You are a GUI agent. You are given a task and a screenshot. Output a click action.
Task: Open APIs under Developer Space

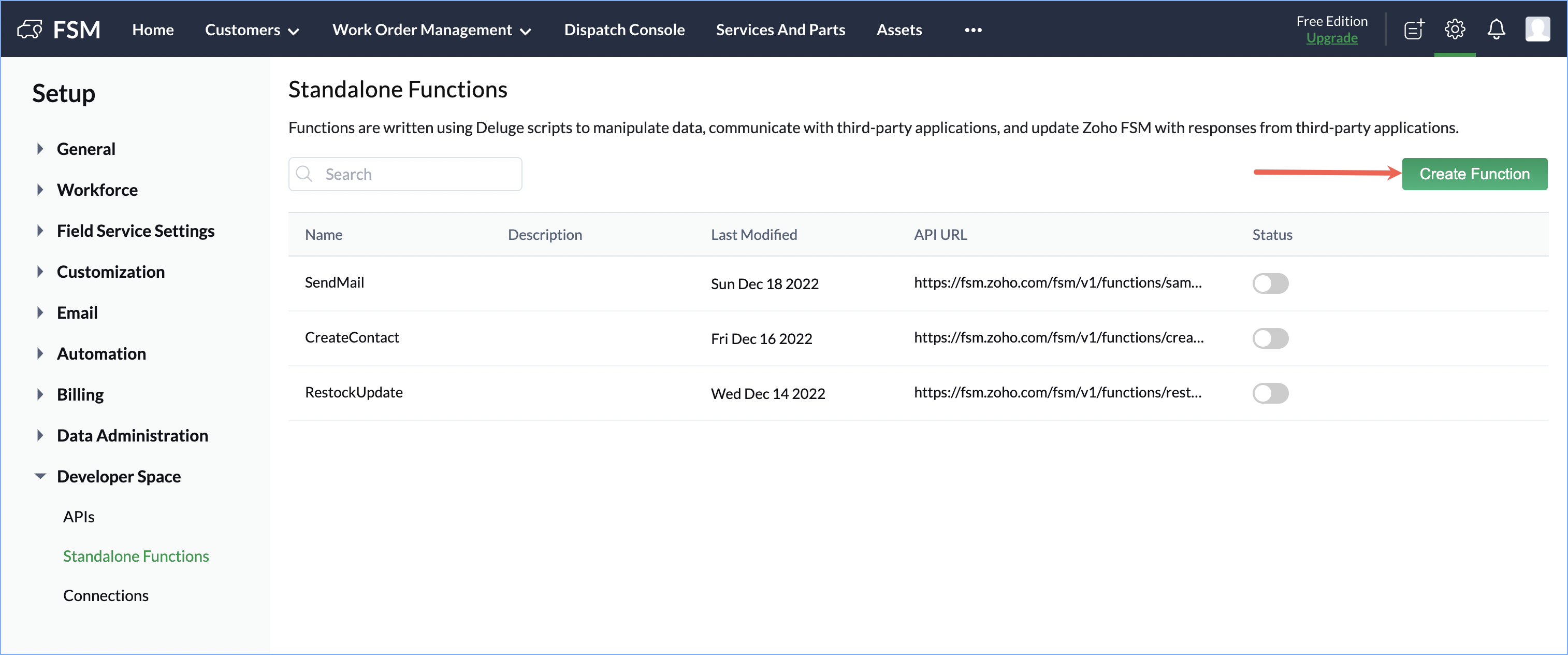coord(79,517)
